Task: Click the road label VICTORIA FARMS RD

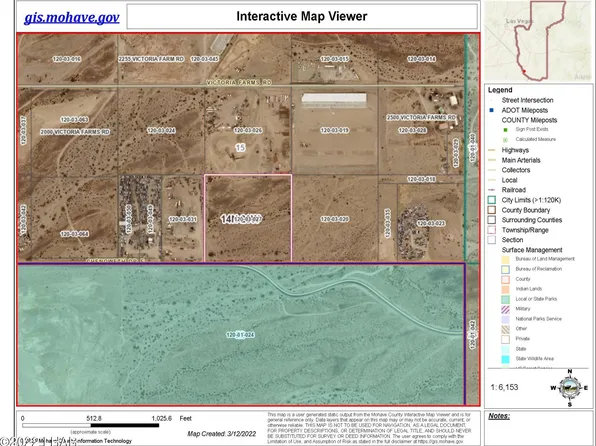Action: click(x=239, y=83)
